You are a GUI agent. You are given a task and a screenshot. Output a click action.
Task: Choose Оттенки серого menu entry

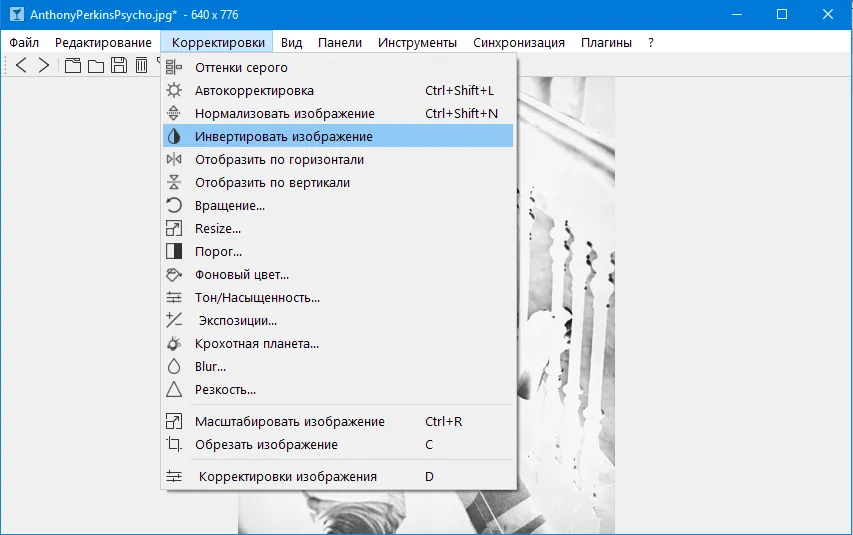point(338,67)
